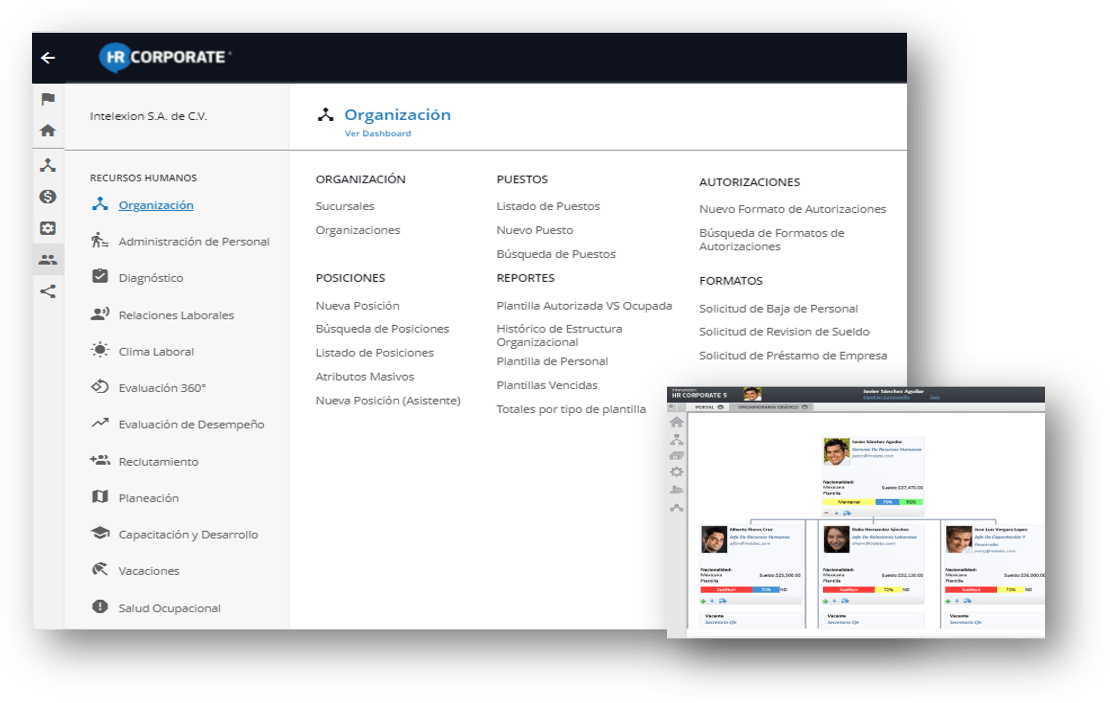1110x703 pixels.
Task: Select Evaluación de Desempeño in sidebar
Action: click(x=191, y=424)
